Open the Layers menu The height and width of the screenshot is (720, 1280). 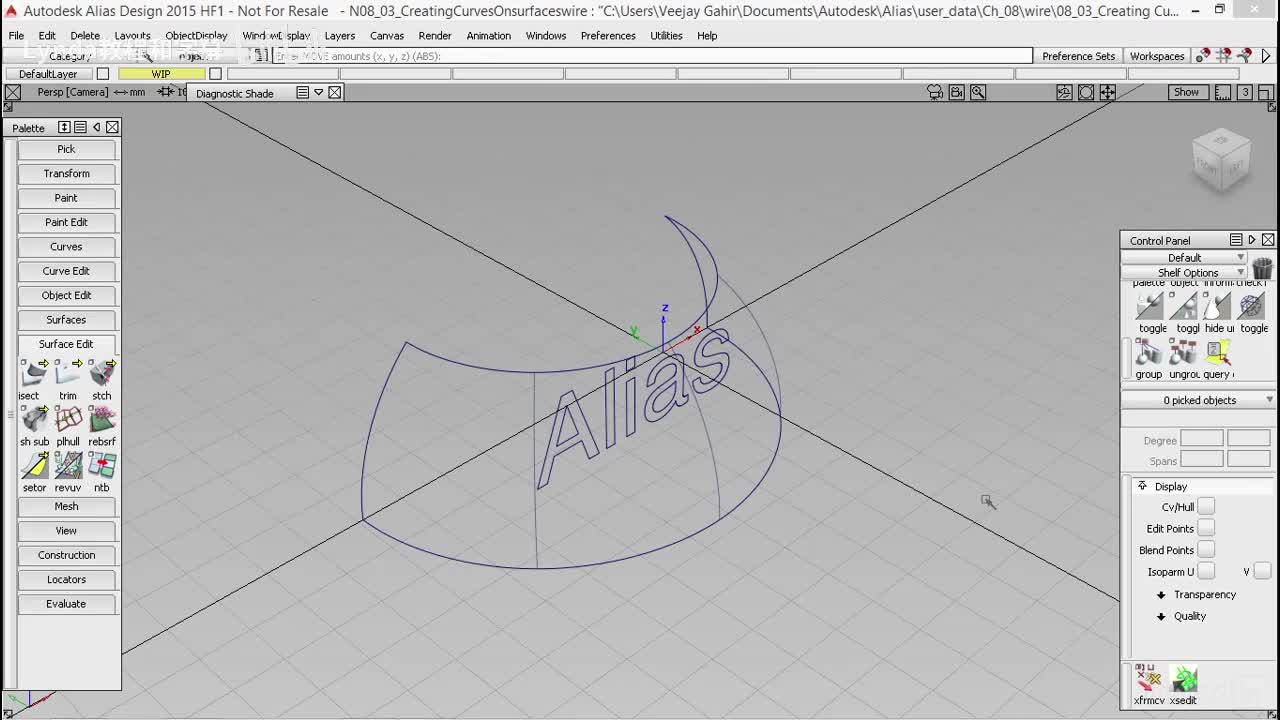click(340, 35)
